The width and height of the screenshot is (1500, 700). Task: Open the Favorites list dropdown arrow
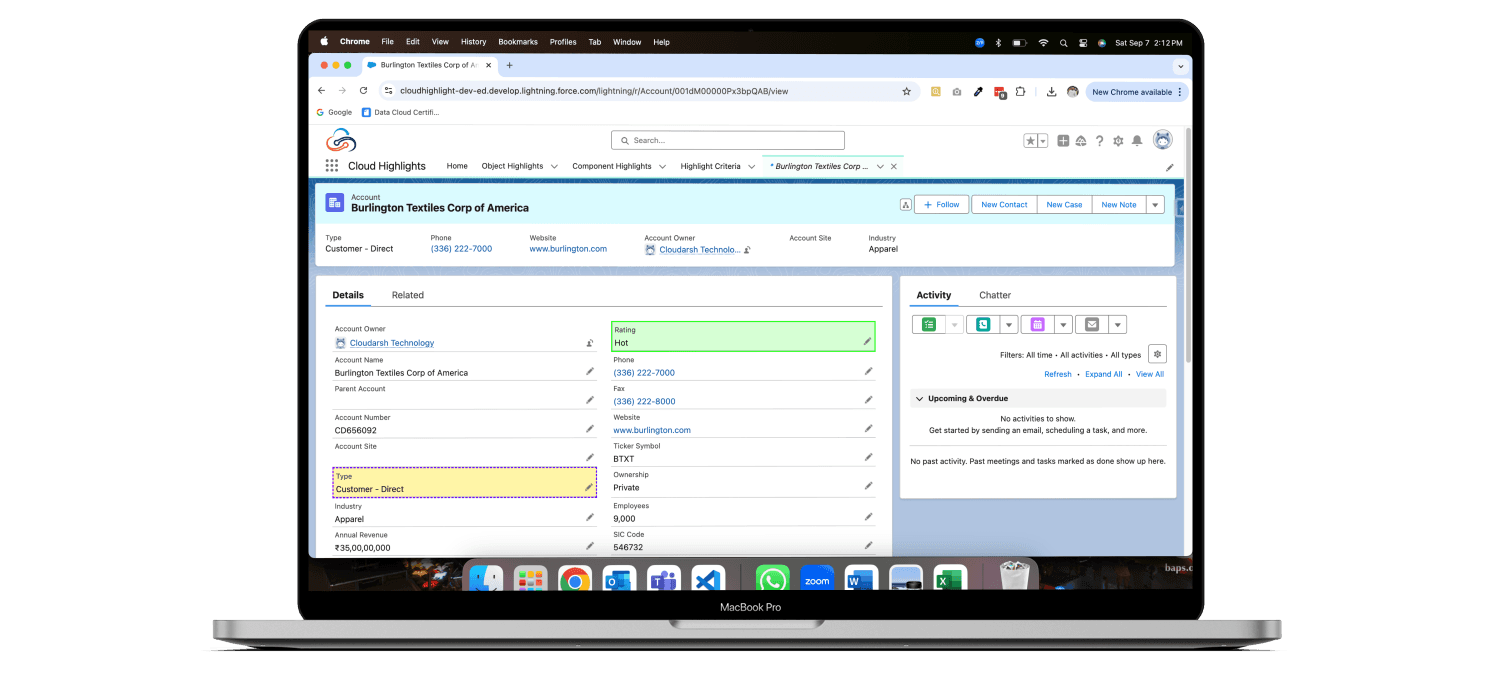pyautogui.click(x=1043, y=141)
